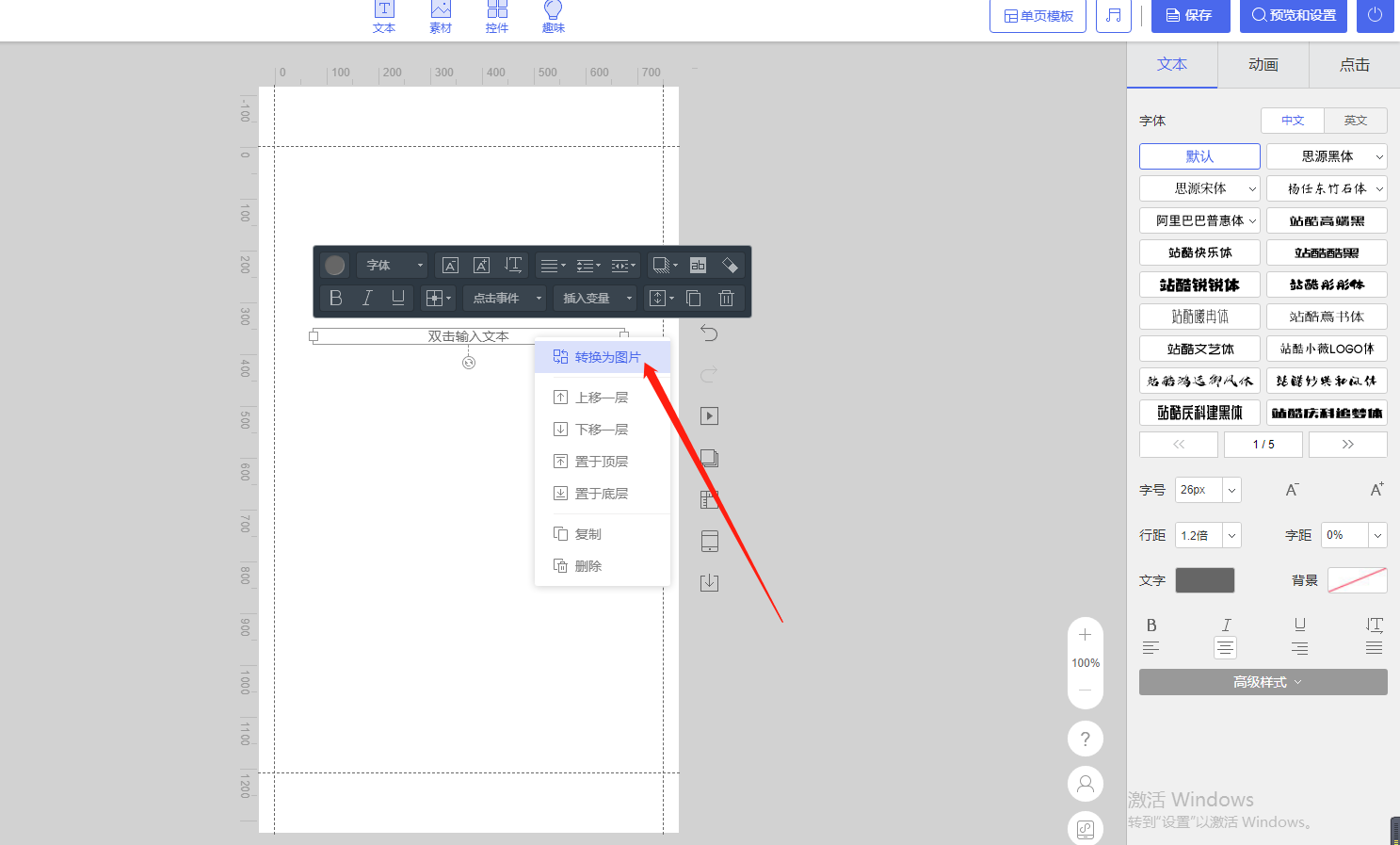Click the 保存 button
Screen dimensions: 1400x845
[1190, 16]
